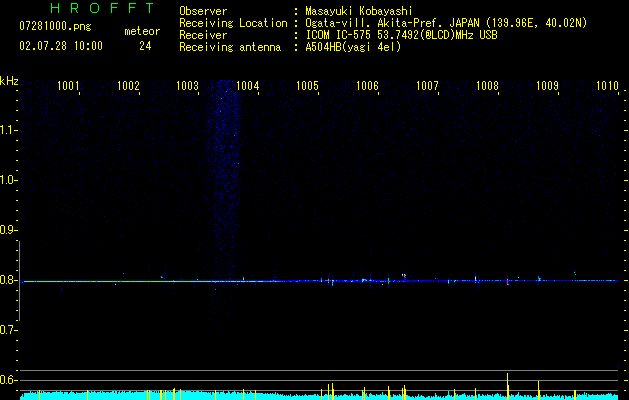629x400 pixels.
Task: Select the filename 07281000.png
Action: click(55, 27)
